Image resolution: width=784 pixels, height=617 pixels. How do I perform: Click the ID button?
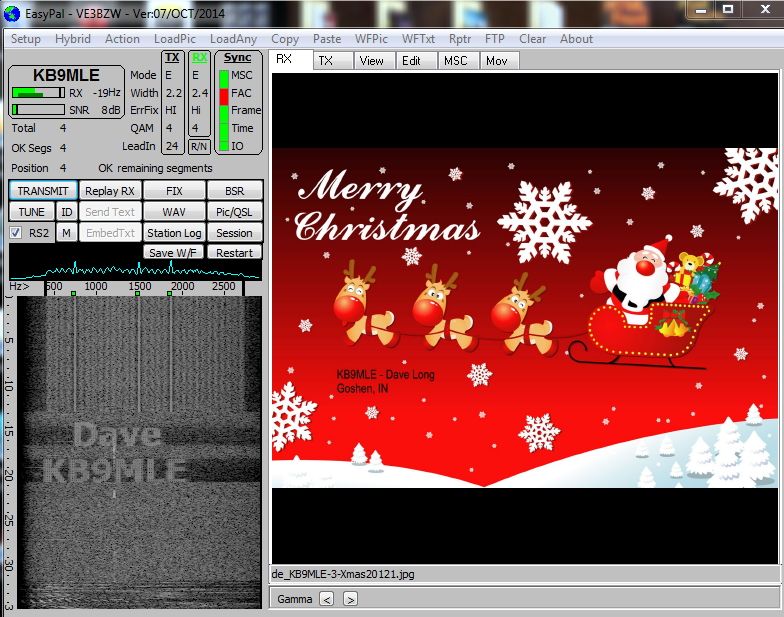tap(66, 212)
